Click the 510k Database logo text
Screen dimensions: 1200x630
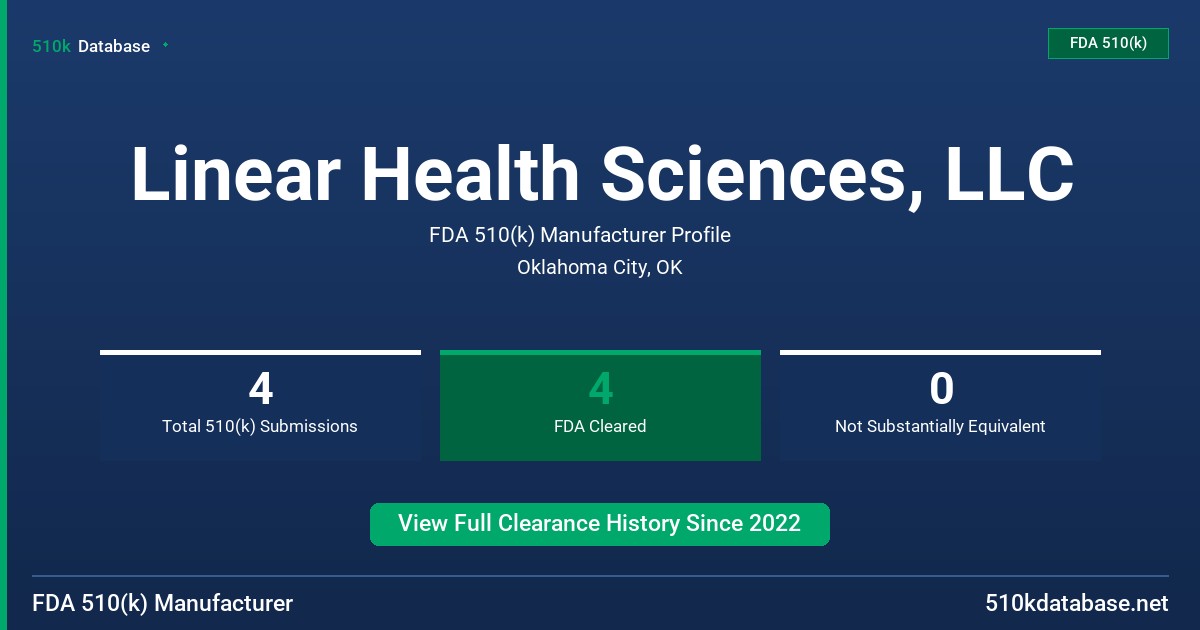click(x=91, y=46)
